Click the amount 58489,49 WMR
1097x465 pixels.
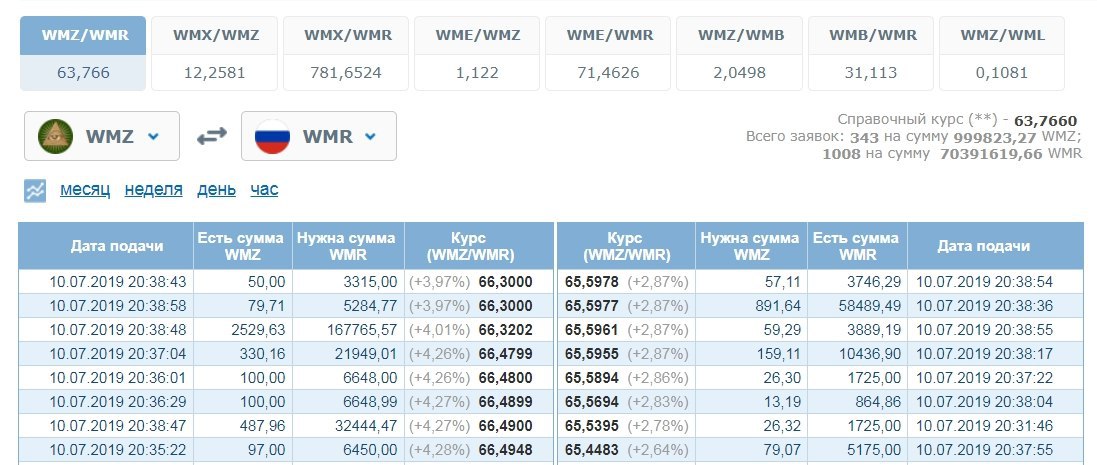(x=870, y=306)
